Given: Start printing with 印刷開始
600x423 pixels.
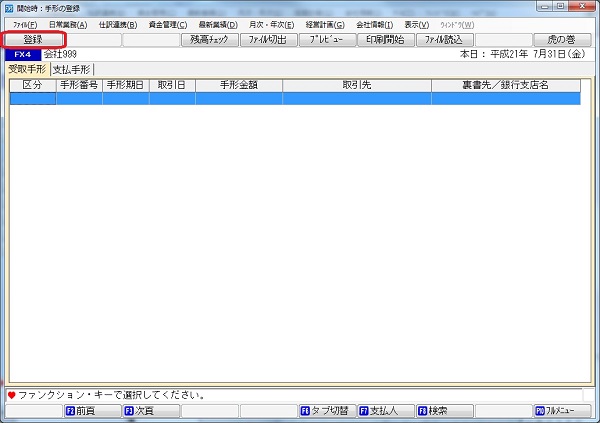Looking at the screenshot, I should pos(386,39).
